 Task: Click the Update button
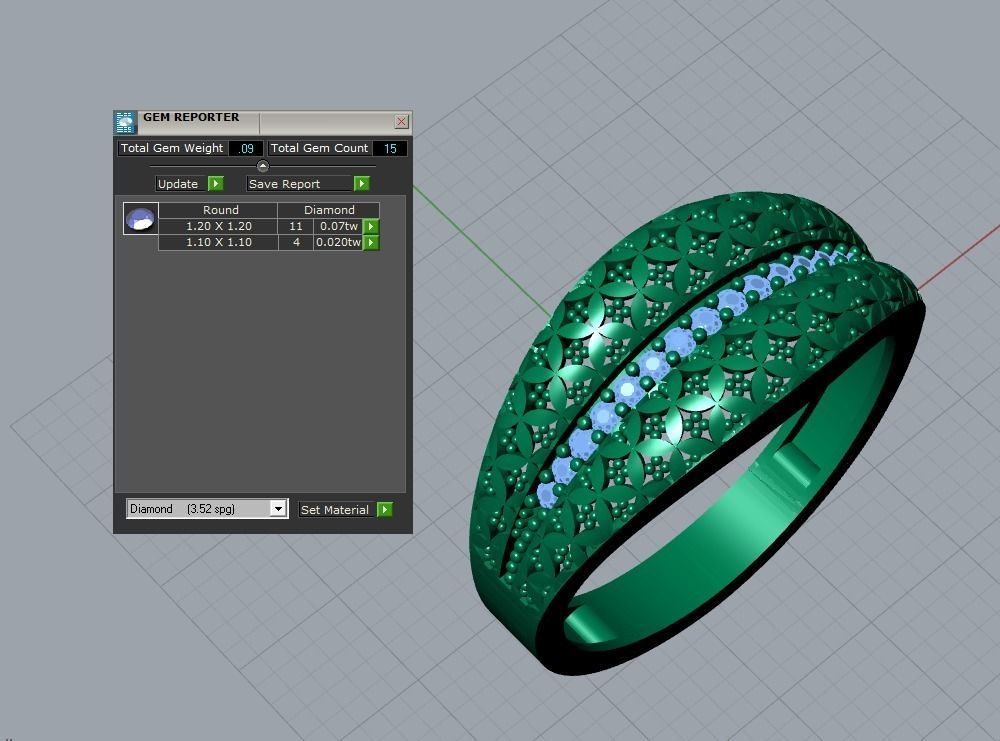click(181, 184)
